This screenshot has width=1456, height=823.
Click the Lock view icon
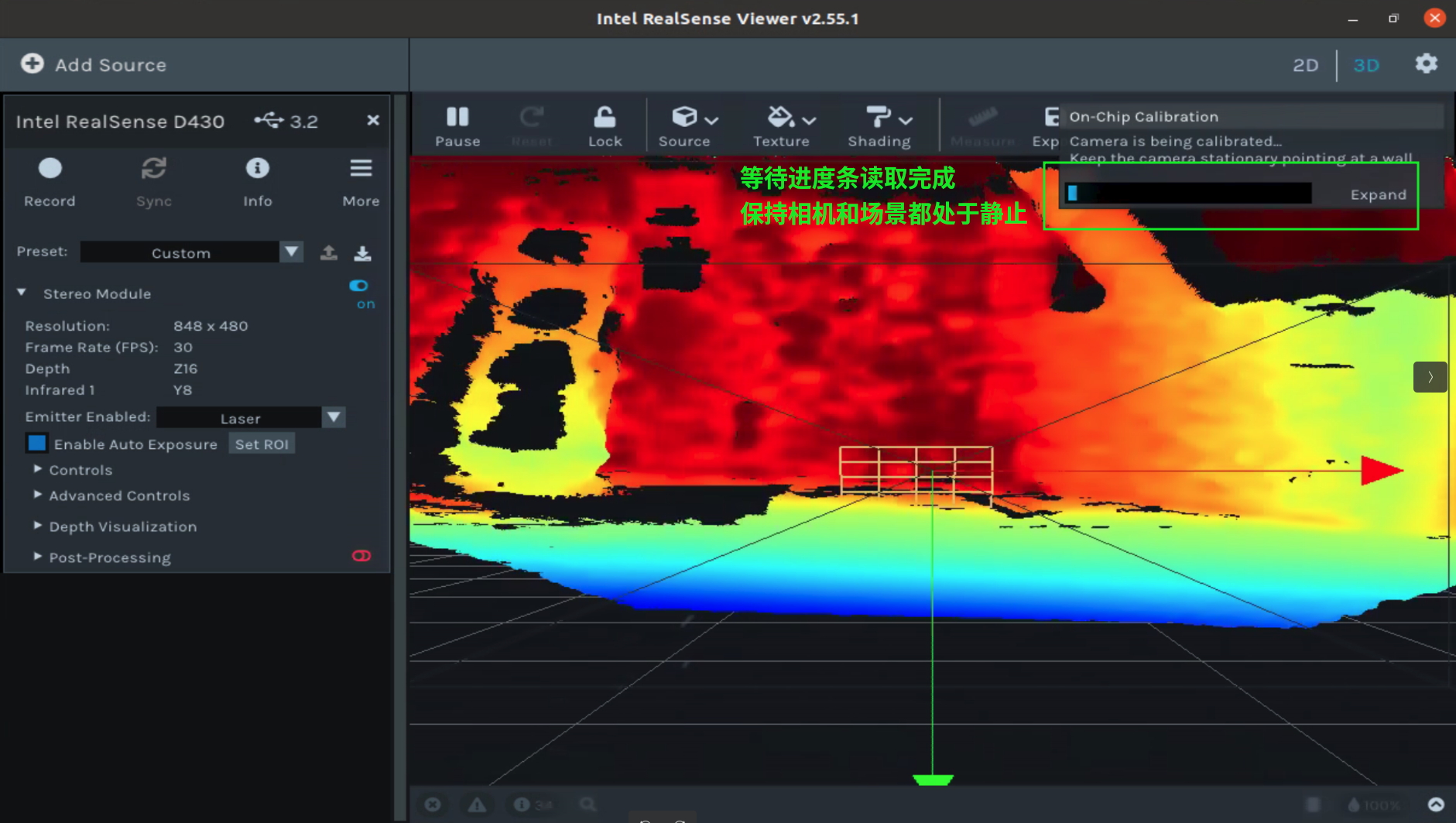coord(605,118)
